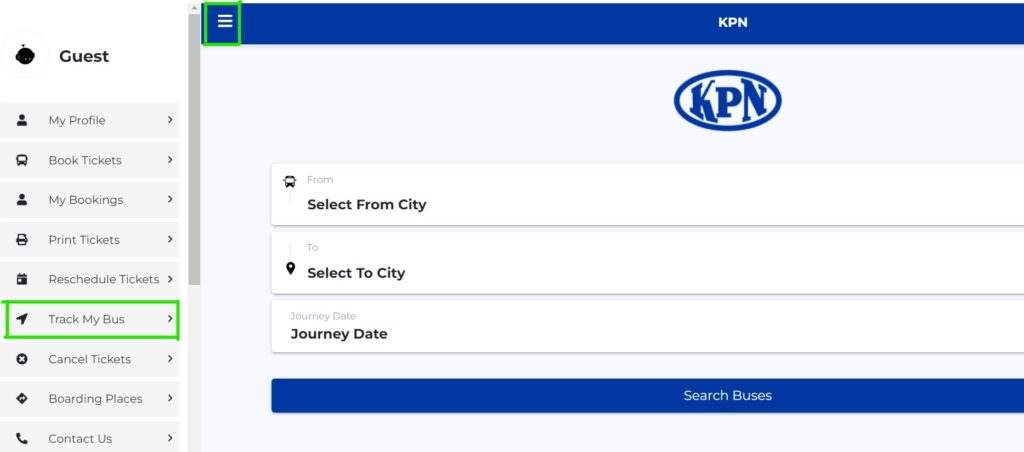Click the Boarding Places direction icon
Screen dimensions: 1024x452
tap(22, 398)
